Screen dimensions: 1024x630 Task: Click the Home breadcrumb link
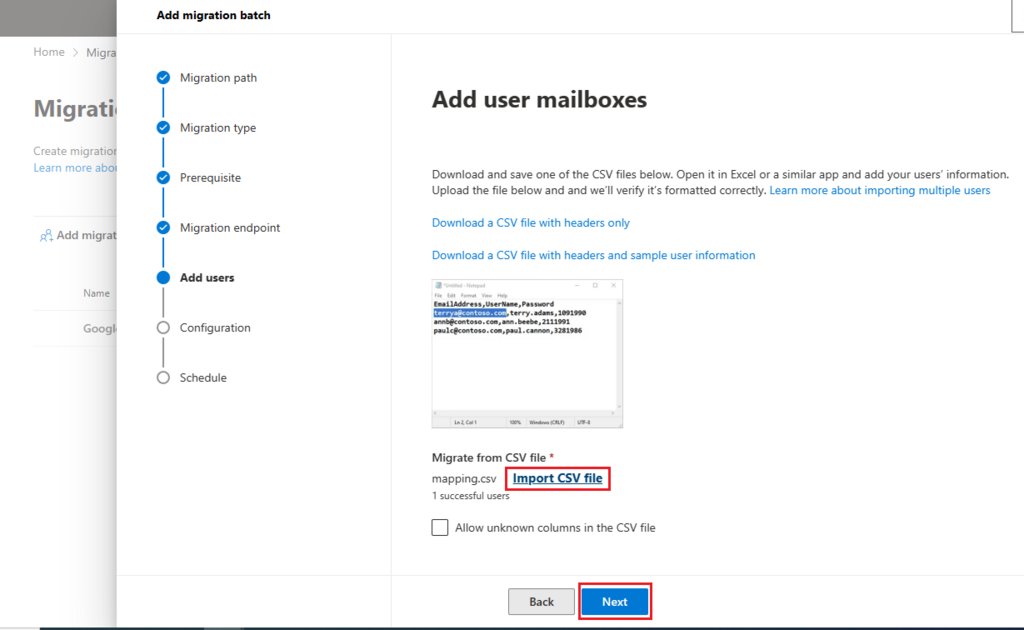48,51
